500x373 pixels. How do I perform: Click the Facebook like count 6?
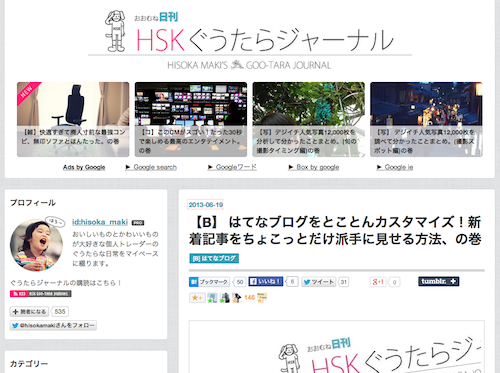(292, 282)
